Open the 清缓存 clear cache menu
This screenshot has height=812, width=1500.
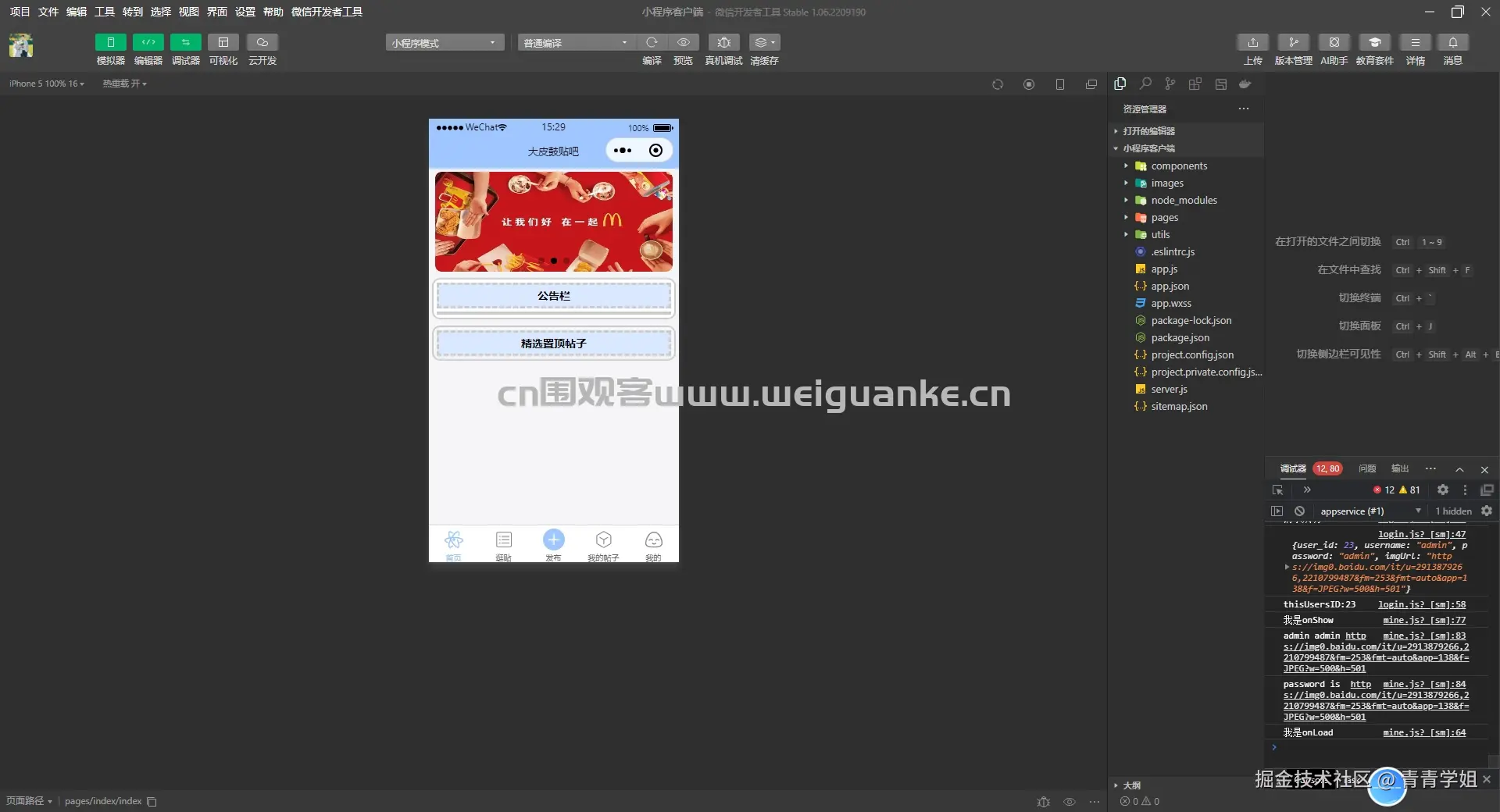coord(764,42)
